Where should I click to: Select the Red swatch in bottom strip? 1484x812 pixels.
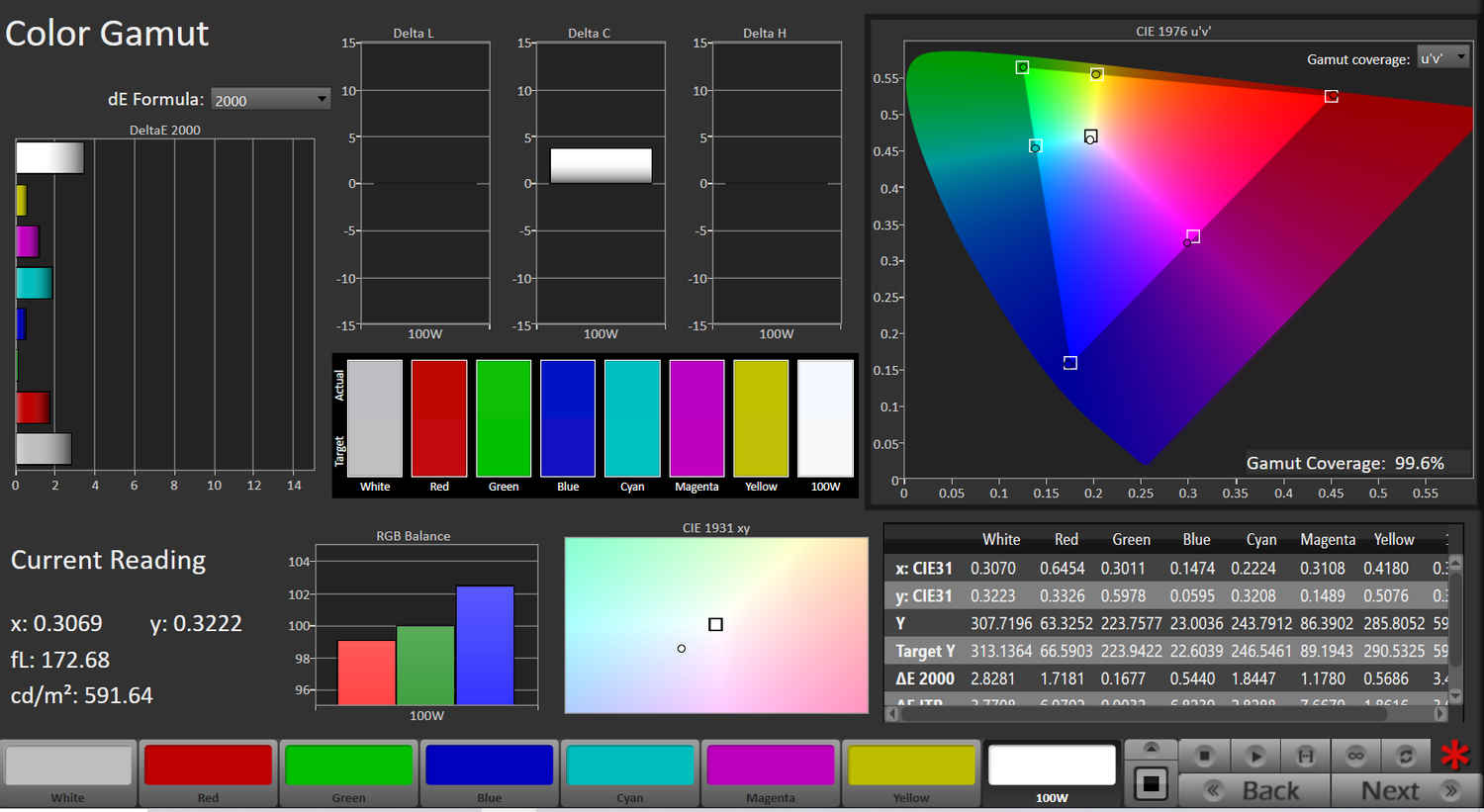point(208,766)
